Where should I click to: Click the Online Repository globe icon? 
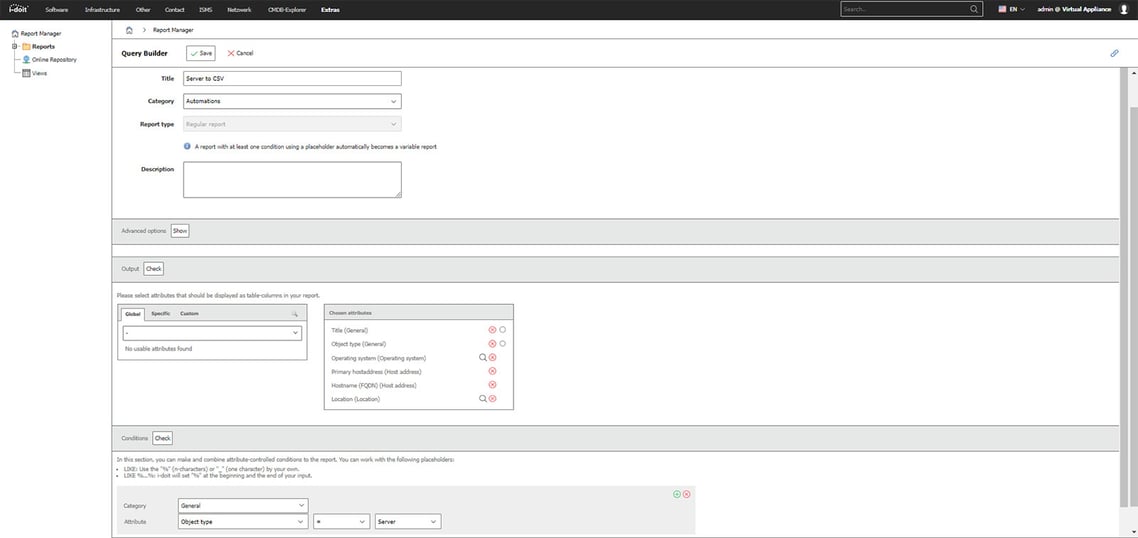coord(26,60)
